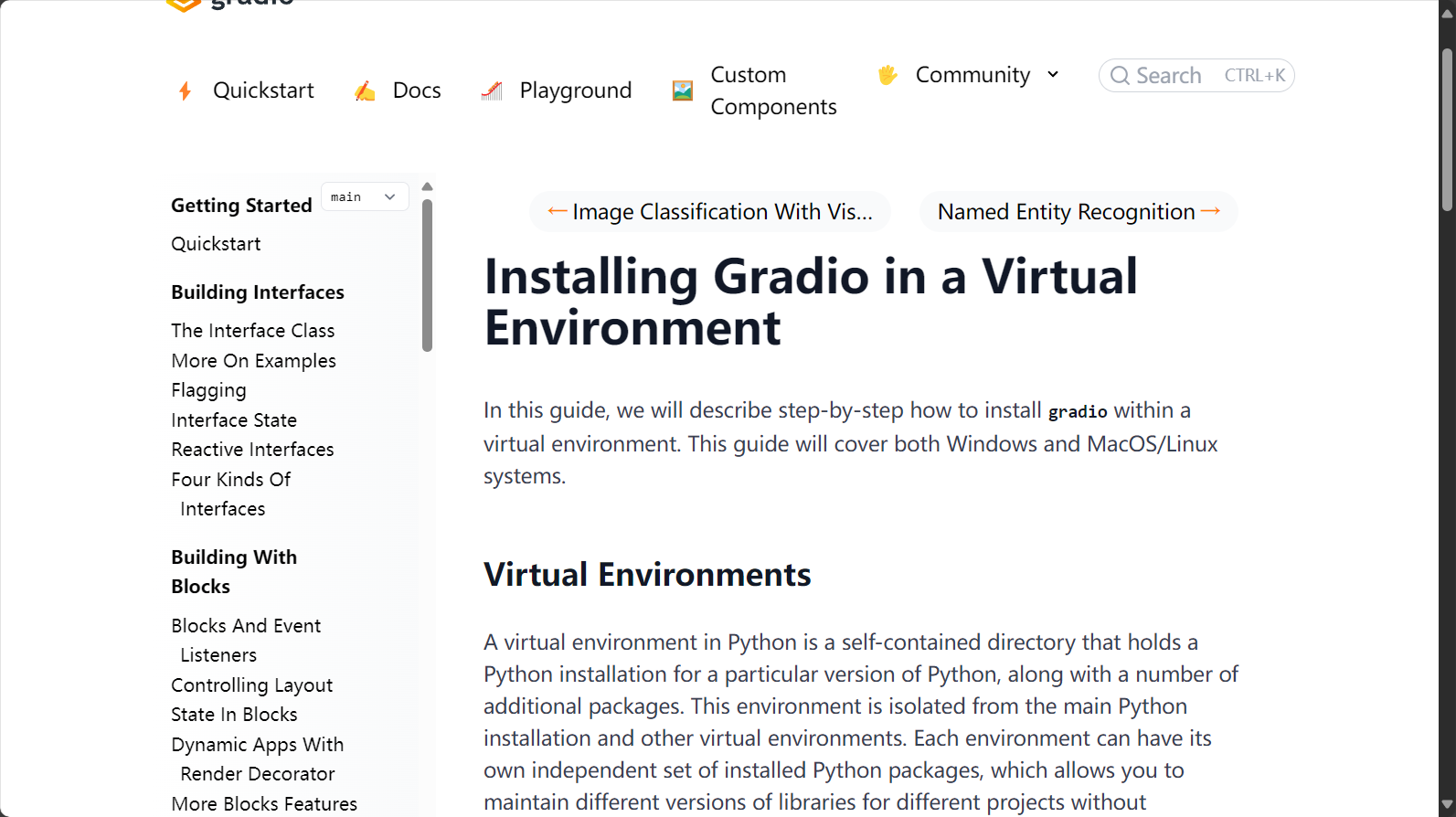This screenshot has height=817, width=1456.
Task: Click the inline gradio code word
Action: click(1078, 412)
